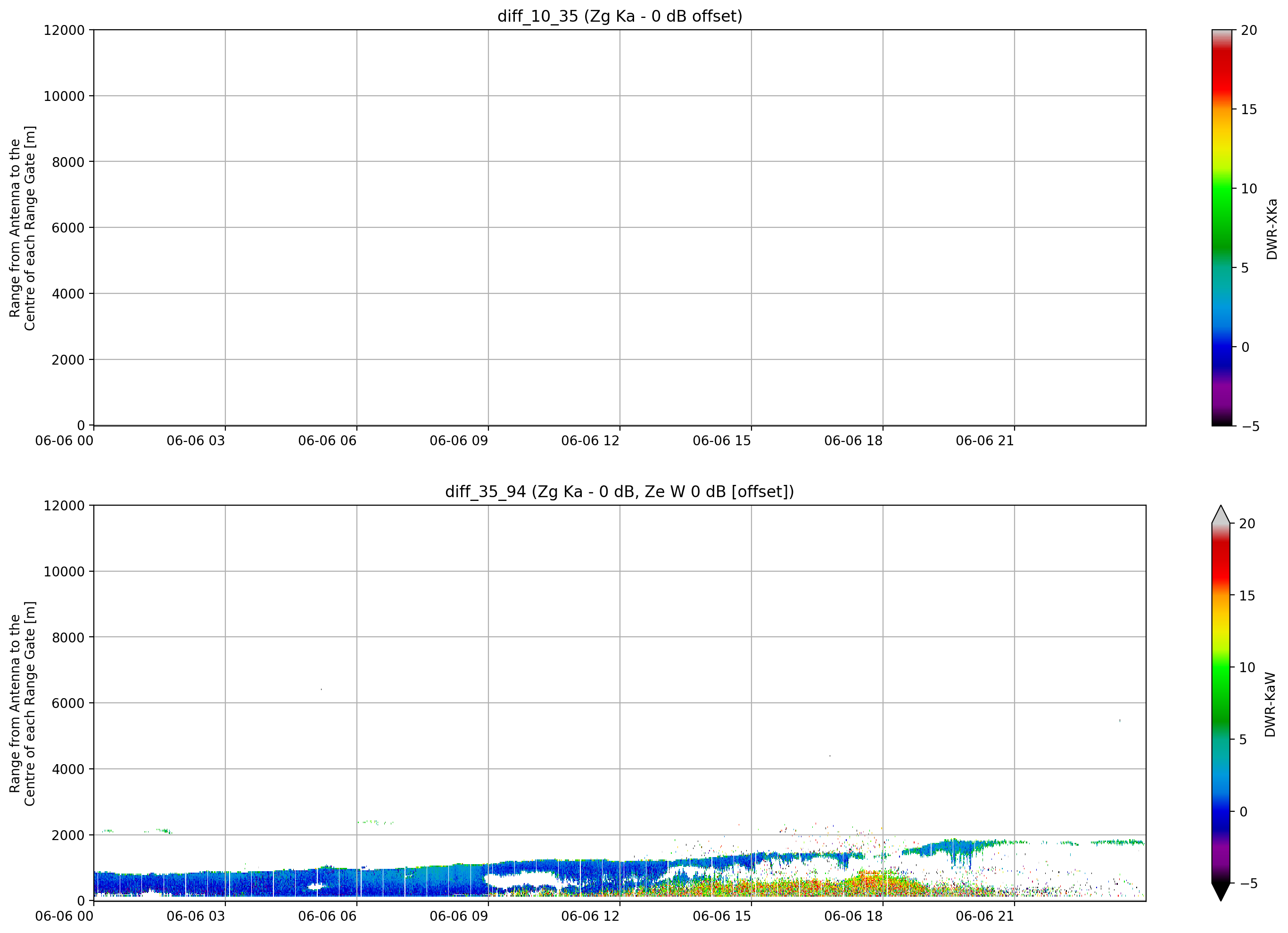Image resolution: width=1288 pixels, height=933 pixels.
Task: Click the 06-06 18 label under bottom plot
Action: point(853,916)
